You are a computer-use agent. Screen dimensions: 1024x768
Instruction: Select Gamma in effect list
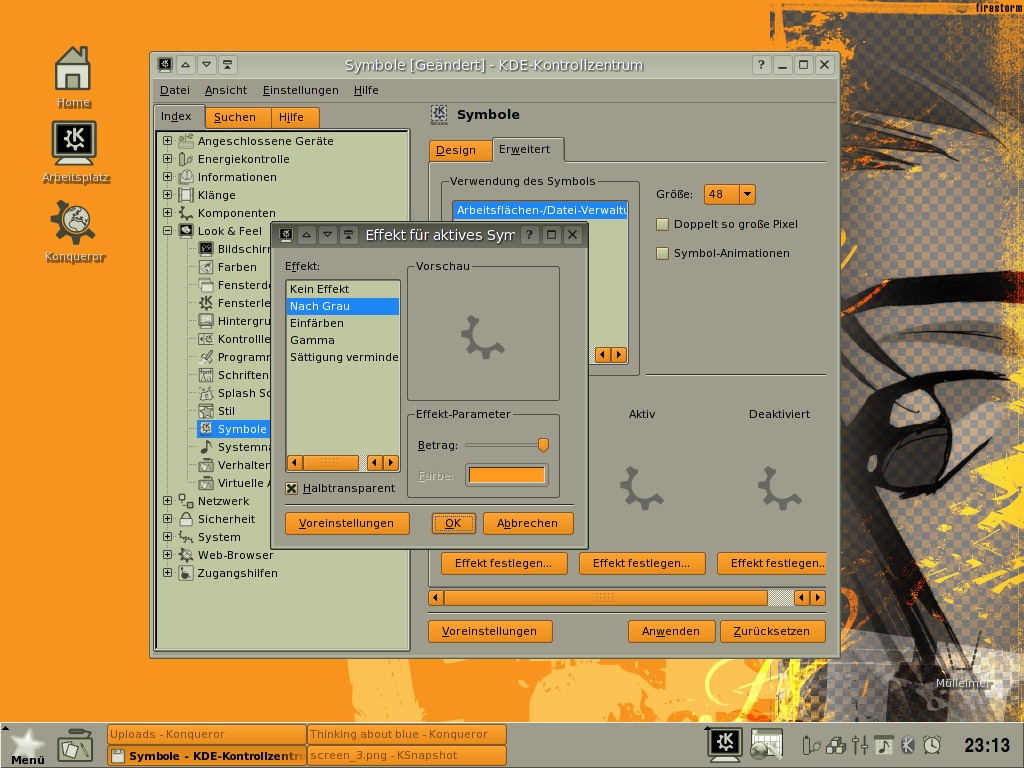pos(343,340)
